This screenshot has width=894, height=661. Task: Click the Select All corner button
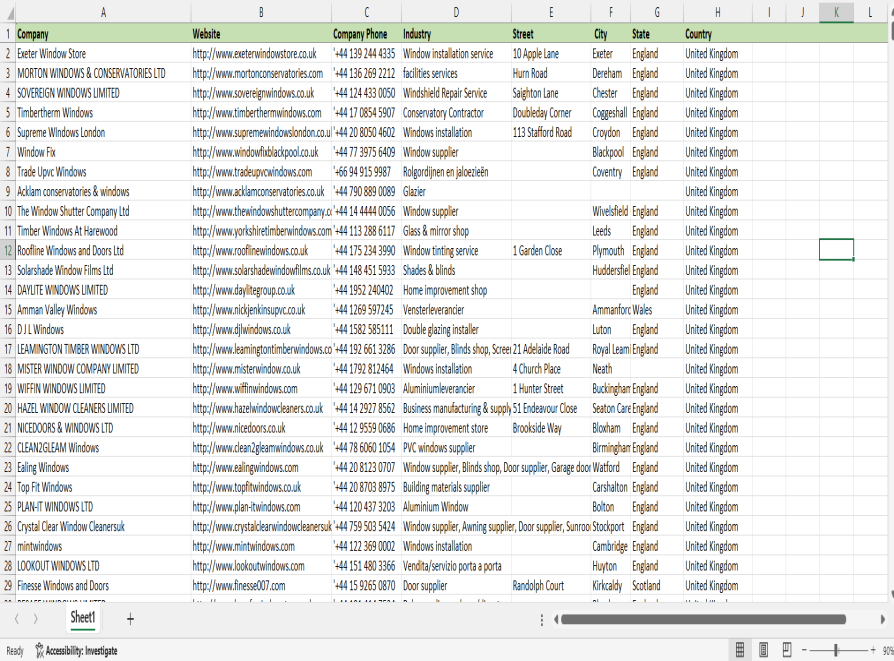8,12
